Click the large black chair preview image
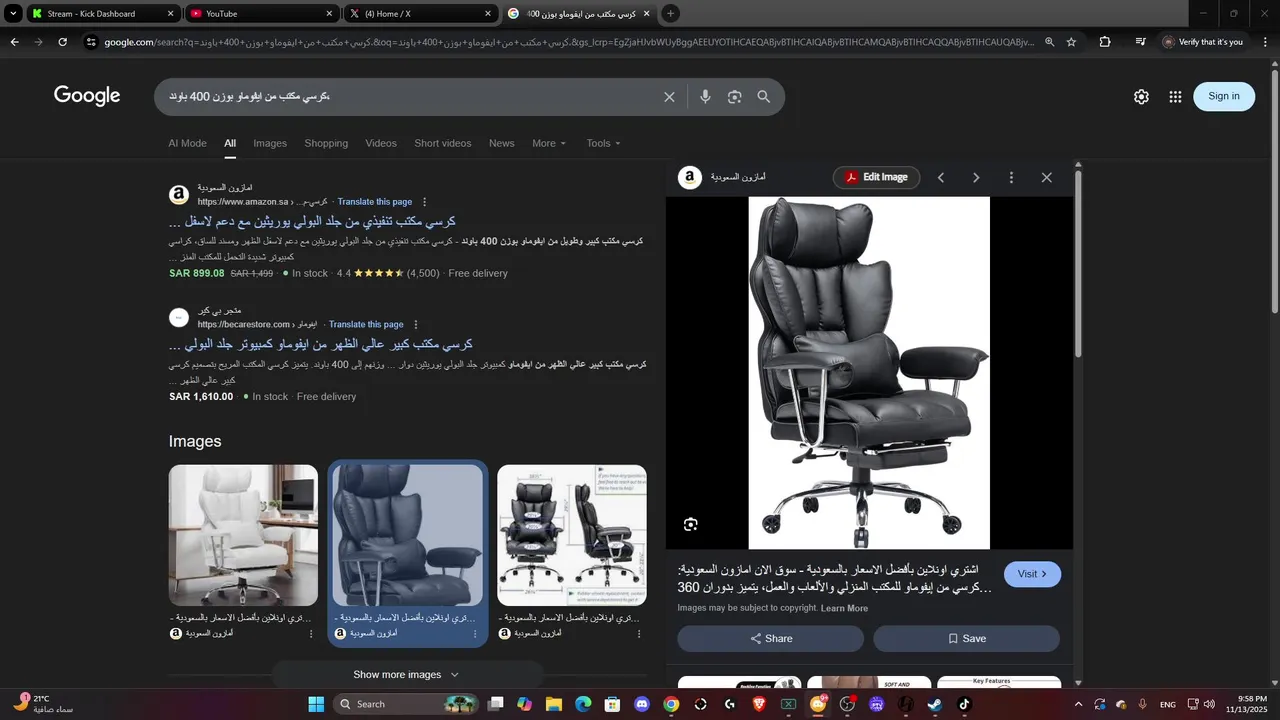The width and height of the screenshot is (1280, 720). click(869, 373)
